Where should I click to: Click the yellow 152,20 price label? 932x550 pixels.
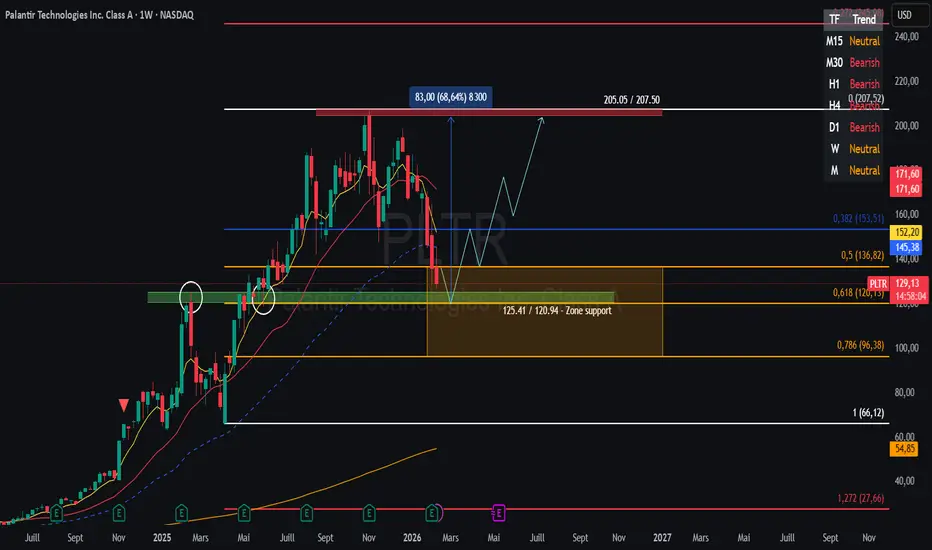(906, 232)
